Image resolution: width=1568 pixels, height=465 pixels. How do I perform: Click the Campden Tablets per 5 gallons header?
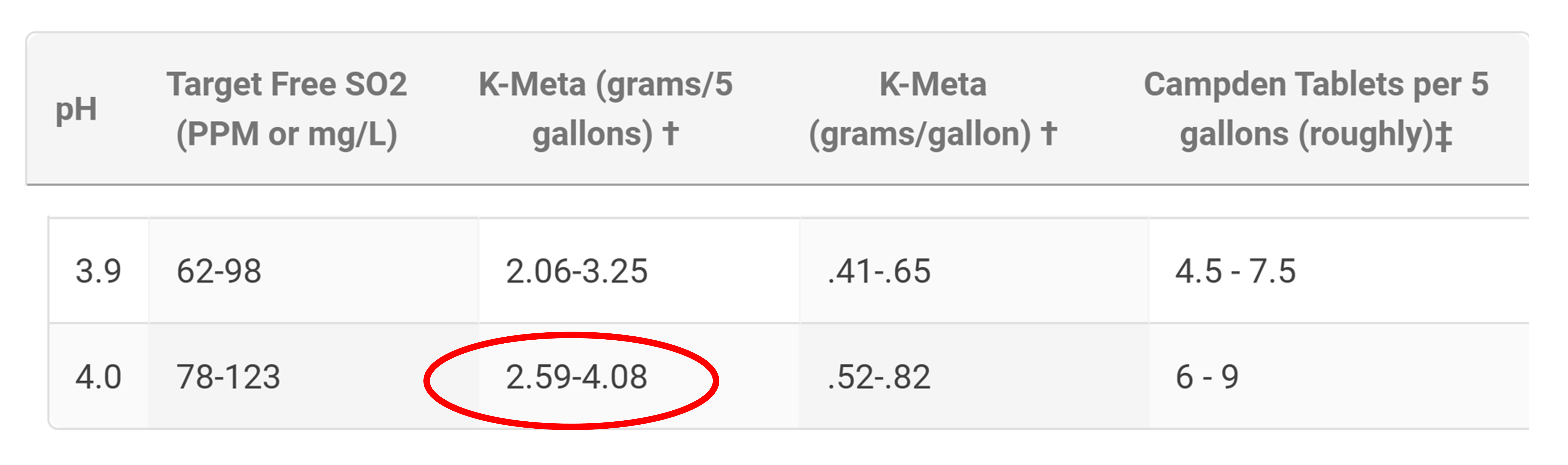pos(1316,109)
